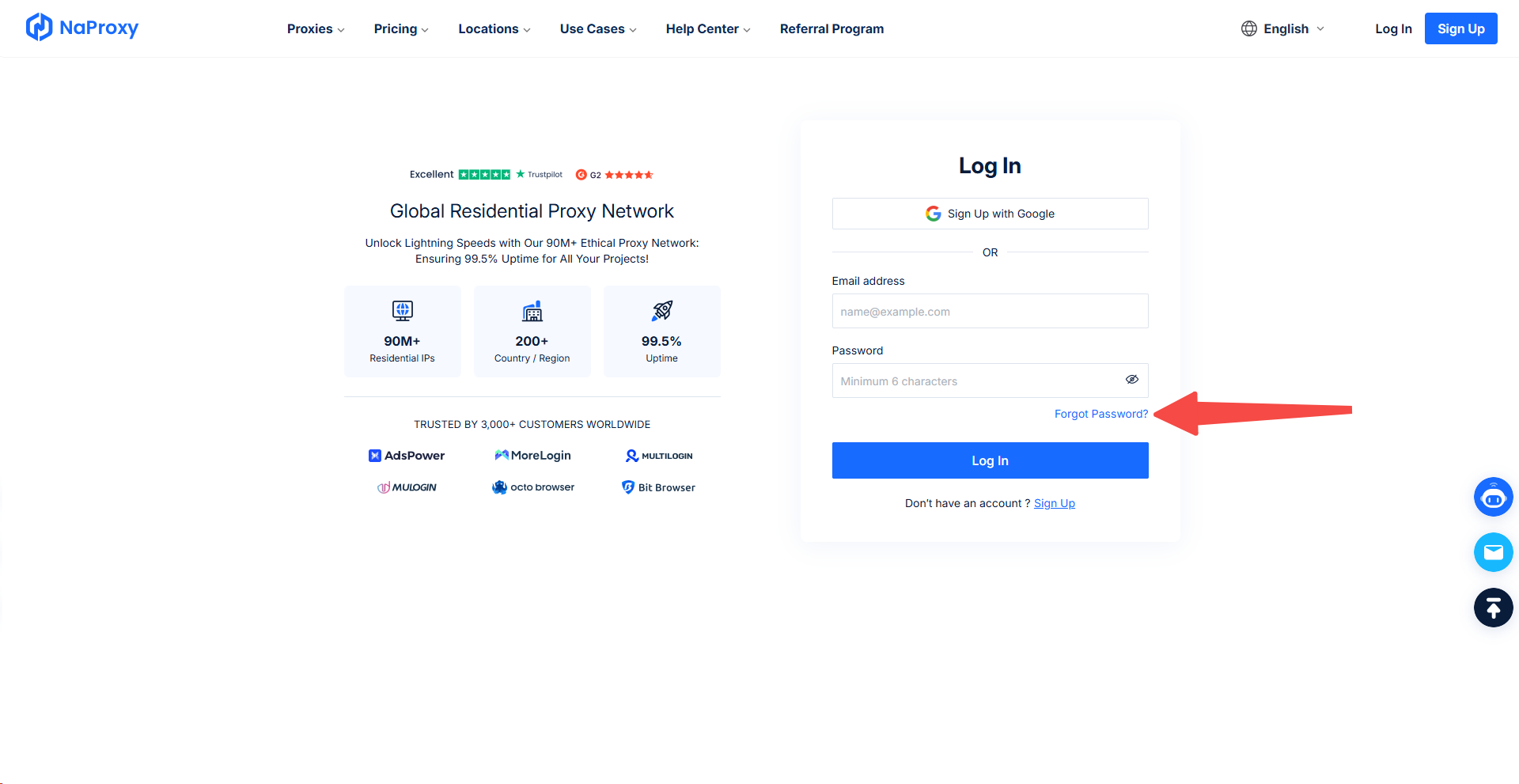This screenshot has height=784, width=1519.
Task: Click the Help Center chevron arrow
Action: click(747, 30)
